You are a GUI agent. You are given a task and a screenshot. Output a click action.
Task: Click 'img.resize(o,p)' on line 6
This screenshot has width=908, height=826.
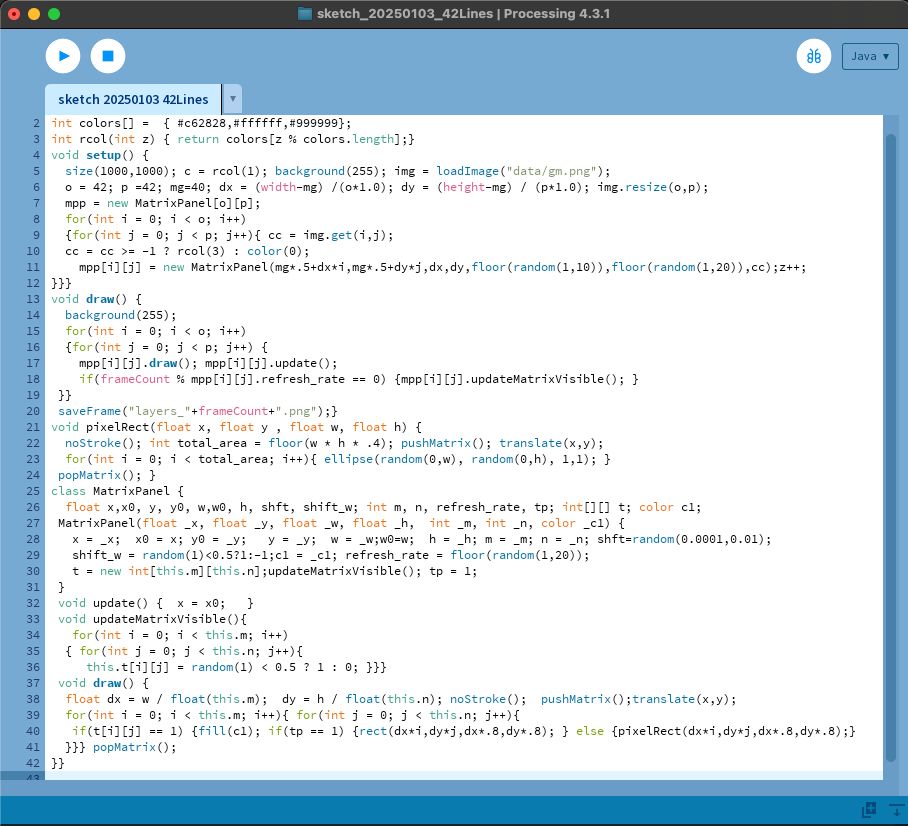649,188
